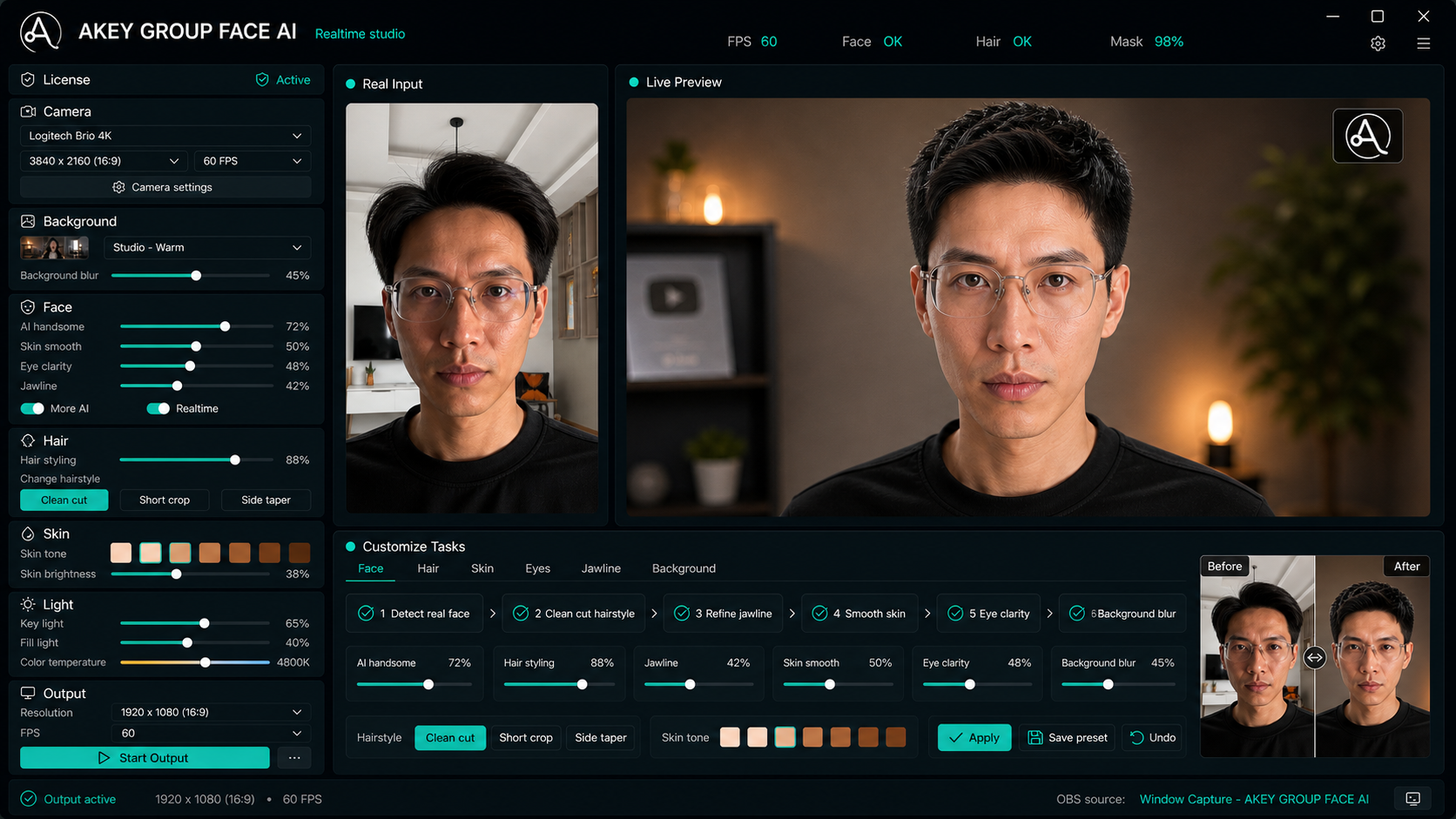The image size is (1456, 819).
Task: Open the Output Resolution 1920 x 1080 dropdown
Action: [x=212, y=712]
